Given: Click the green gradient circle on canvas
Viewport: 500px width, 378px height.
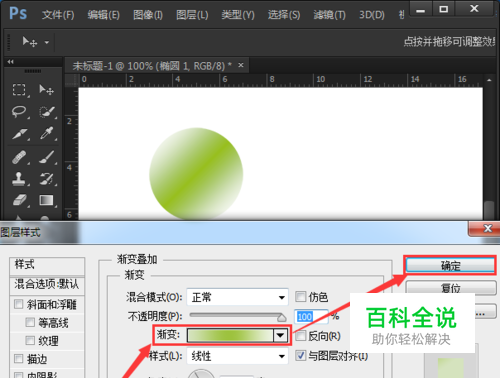Looking at the screenshot, I should tap(196, 174).
